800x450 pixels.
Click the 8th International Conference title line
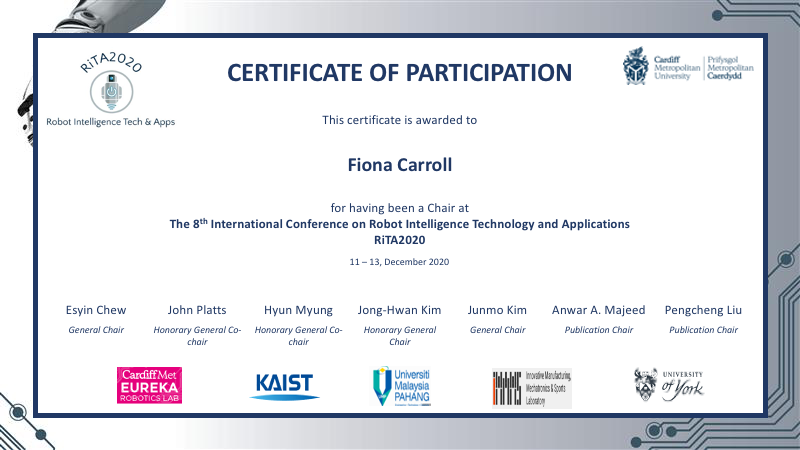pos(399,224)
